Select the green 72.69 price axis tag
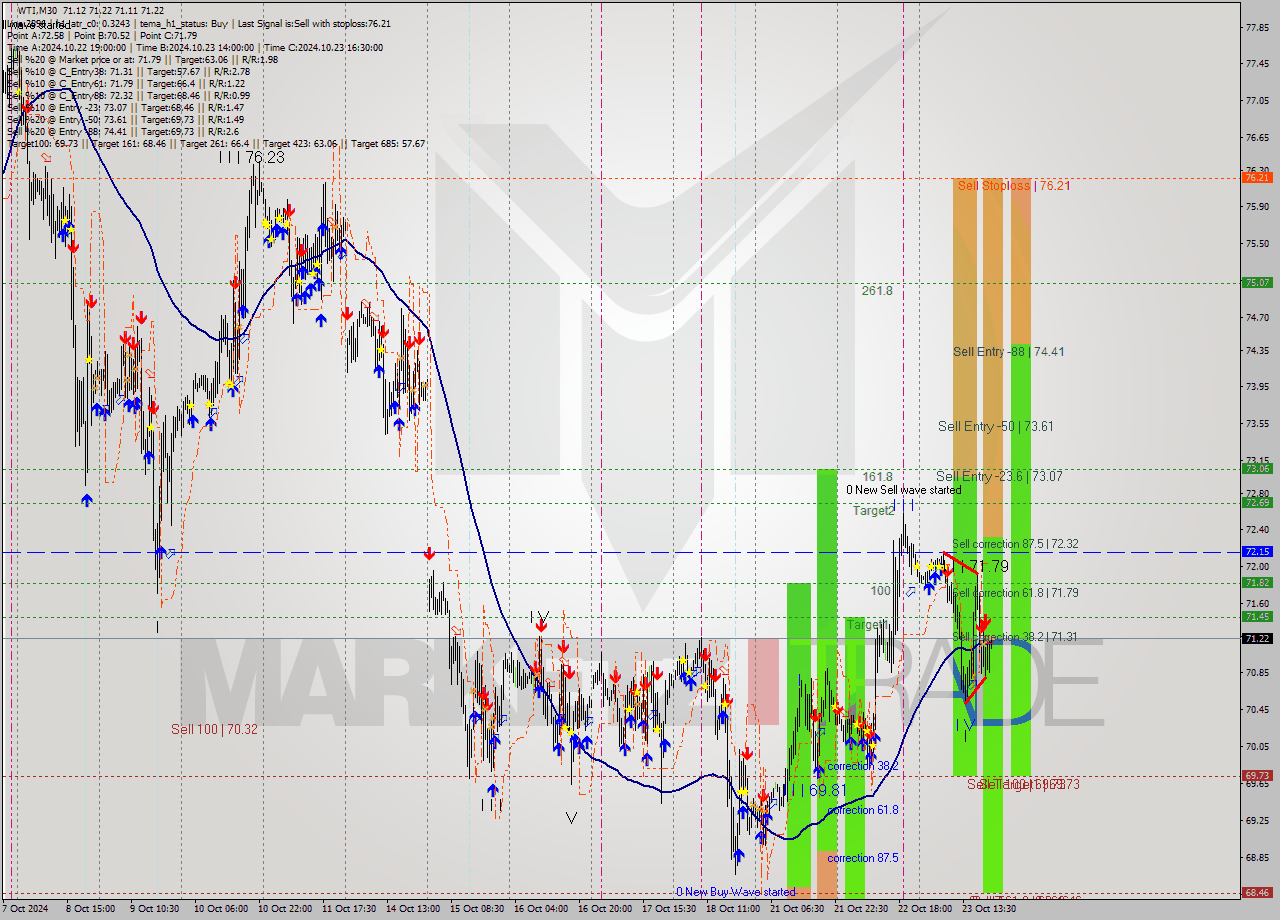The width and height of the screenshot is (1280, 920). click(1256, 502)
